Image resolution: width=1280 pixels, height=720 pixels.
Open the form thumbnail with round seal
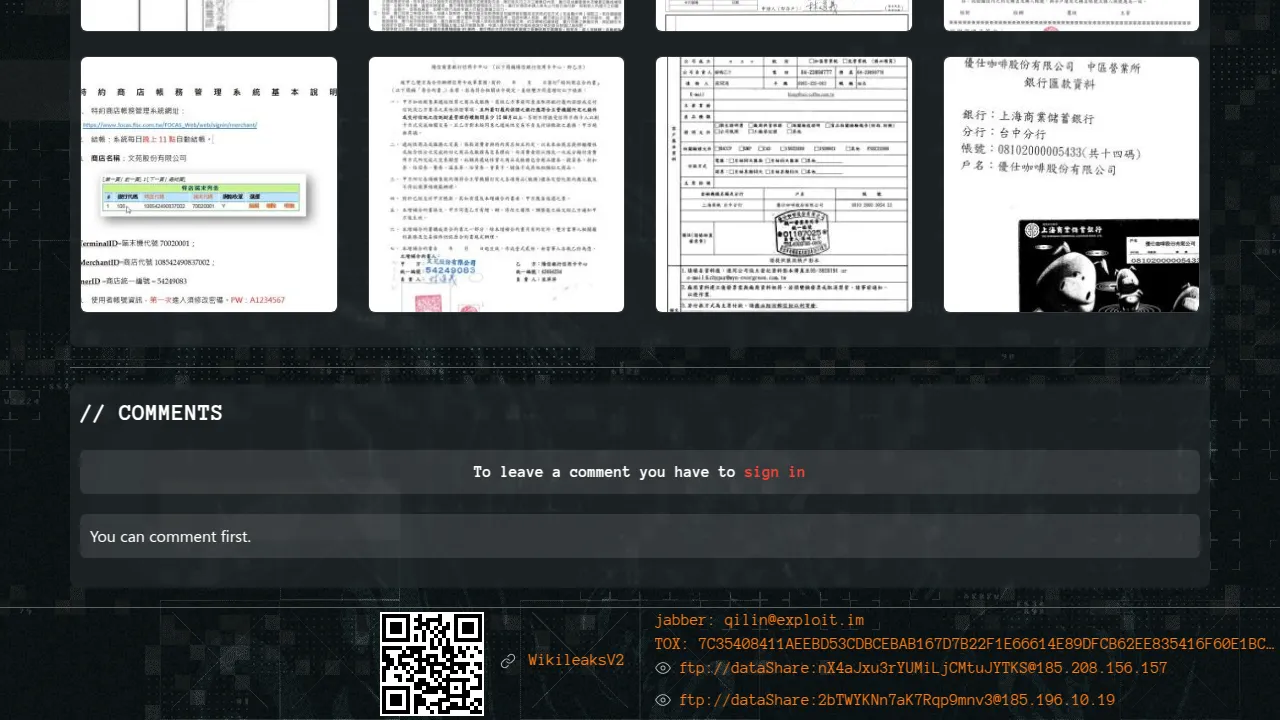[784, 185]
